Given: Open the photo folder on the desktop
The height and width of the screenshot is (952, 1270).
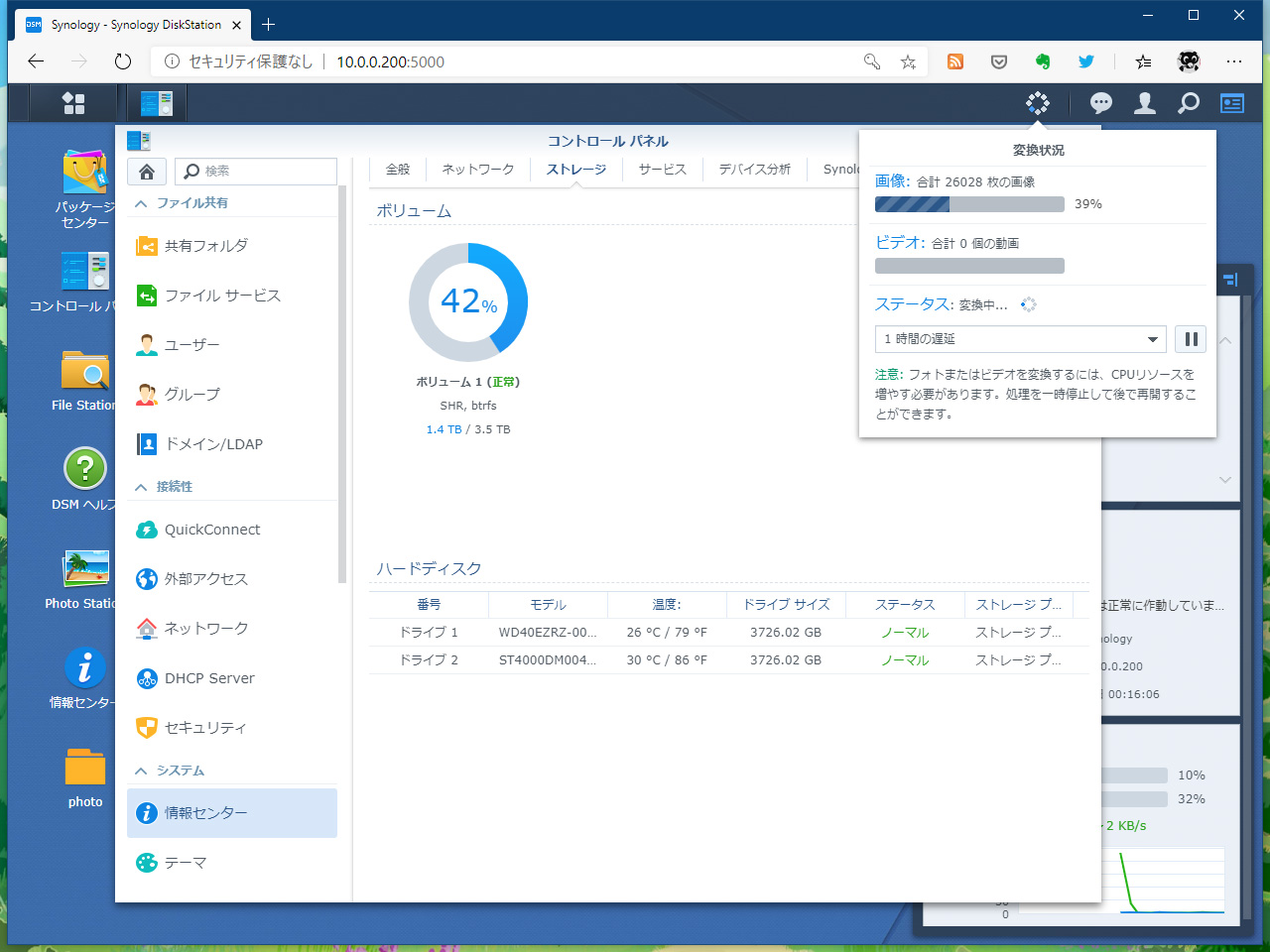Looking at the screenshot, I should (85, 778).
